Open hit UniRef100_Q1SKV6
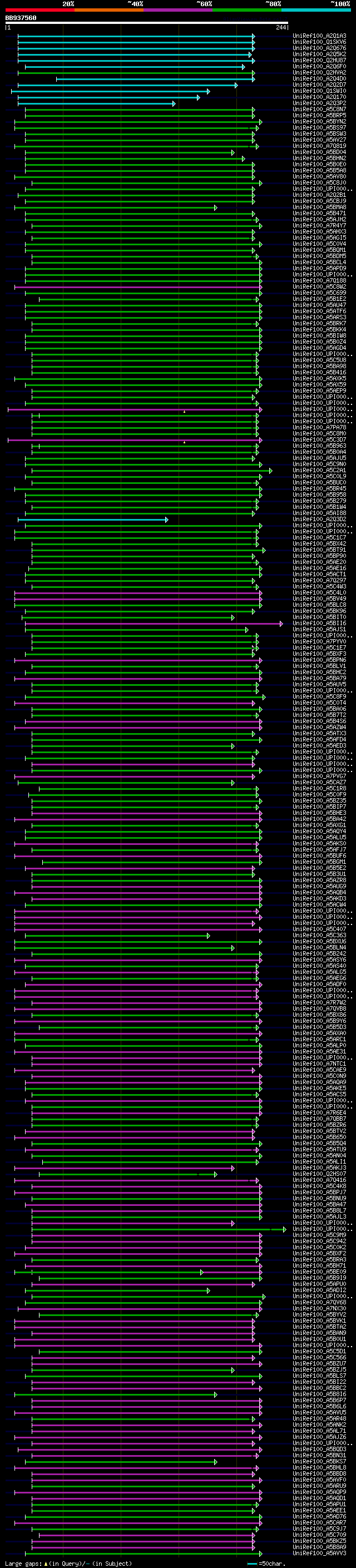This screenshot has width=356, height=1568. click(x=319, y=42)
